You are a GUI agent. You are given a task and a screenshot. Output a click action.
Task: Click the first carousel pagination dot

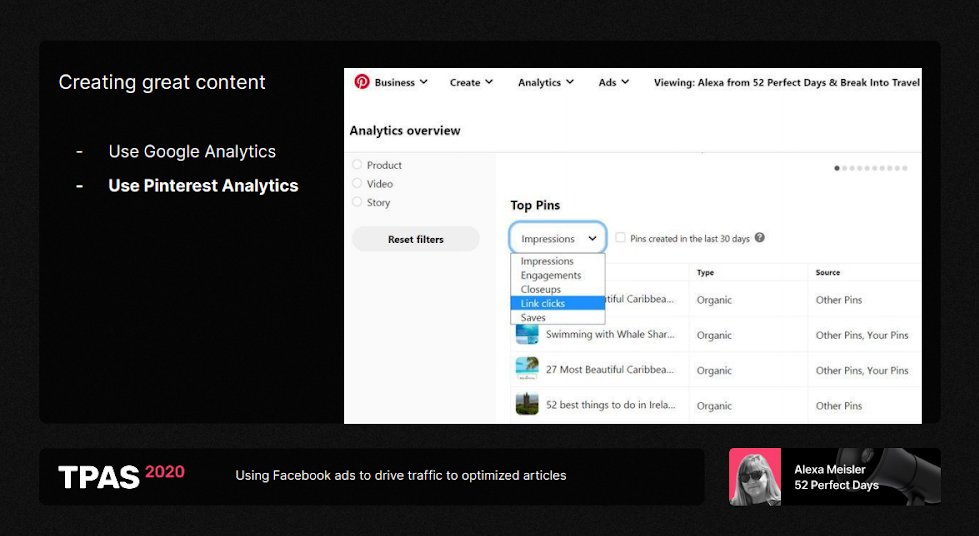pyautogui.click(x=837, y=168)
